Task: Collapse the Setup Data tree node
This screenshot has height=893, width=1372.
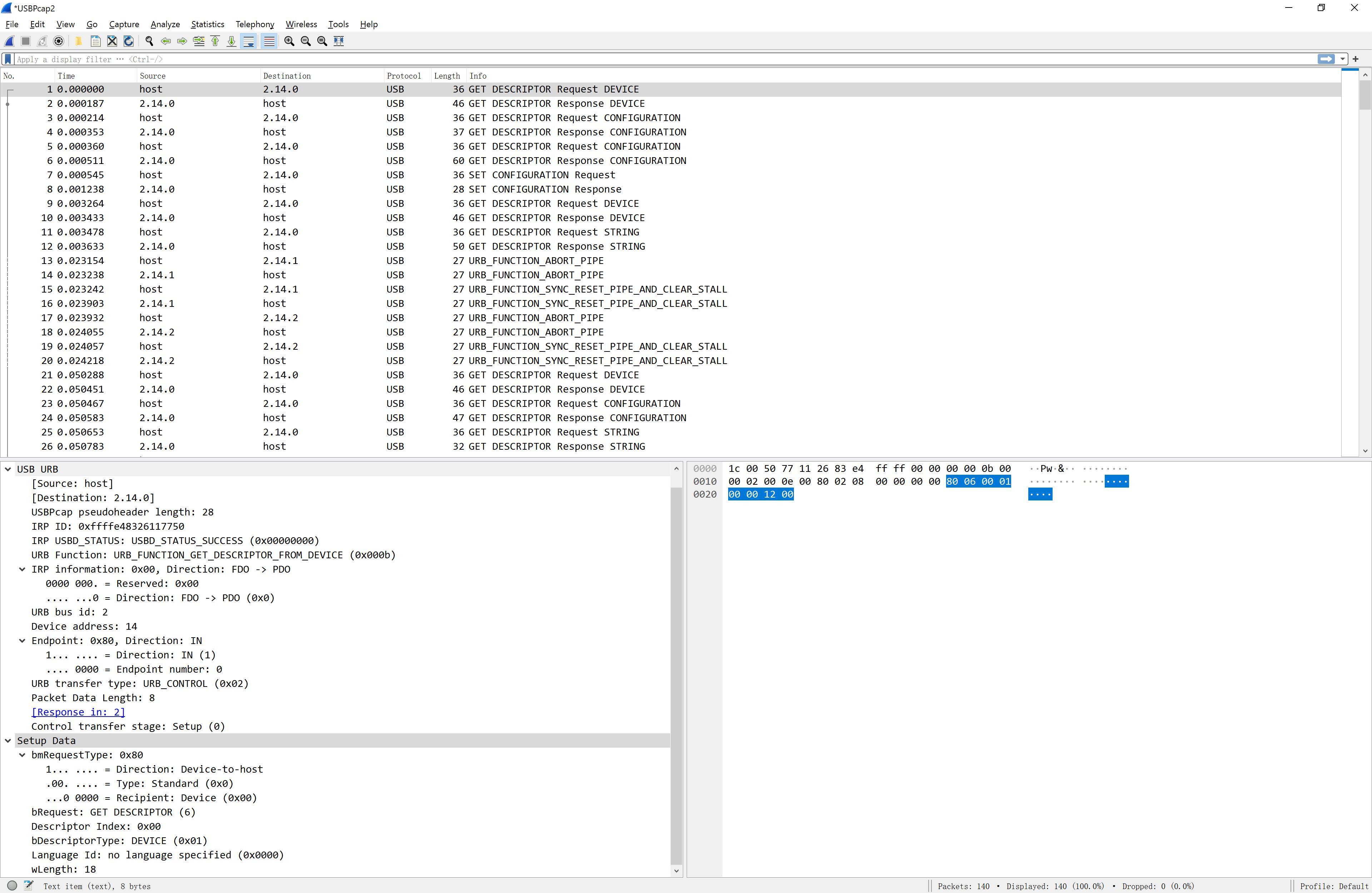Action: (8, 741)
